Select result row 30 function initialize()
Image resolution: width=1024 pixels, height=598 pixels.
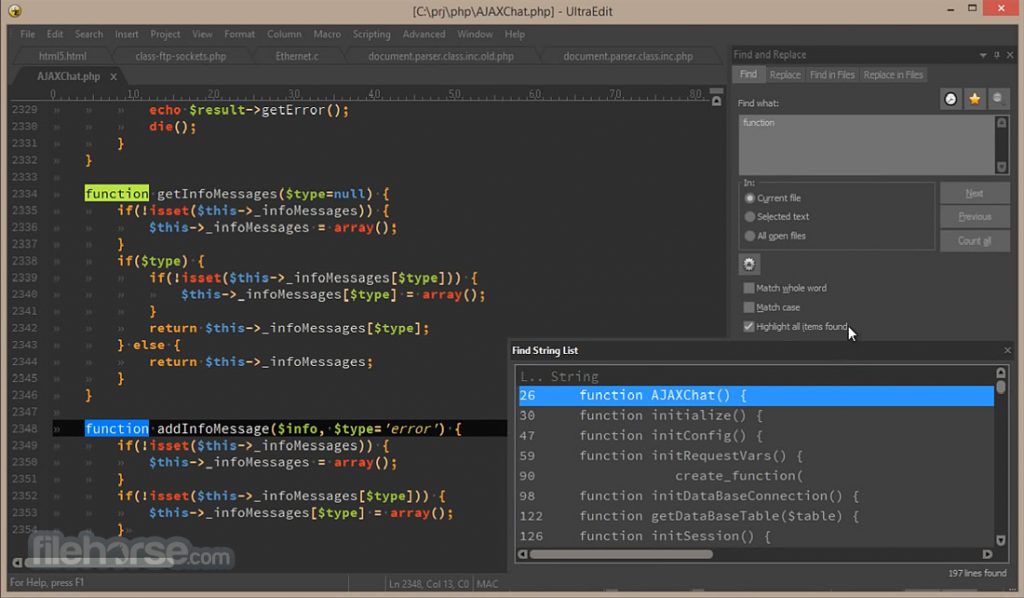756,415
